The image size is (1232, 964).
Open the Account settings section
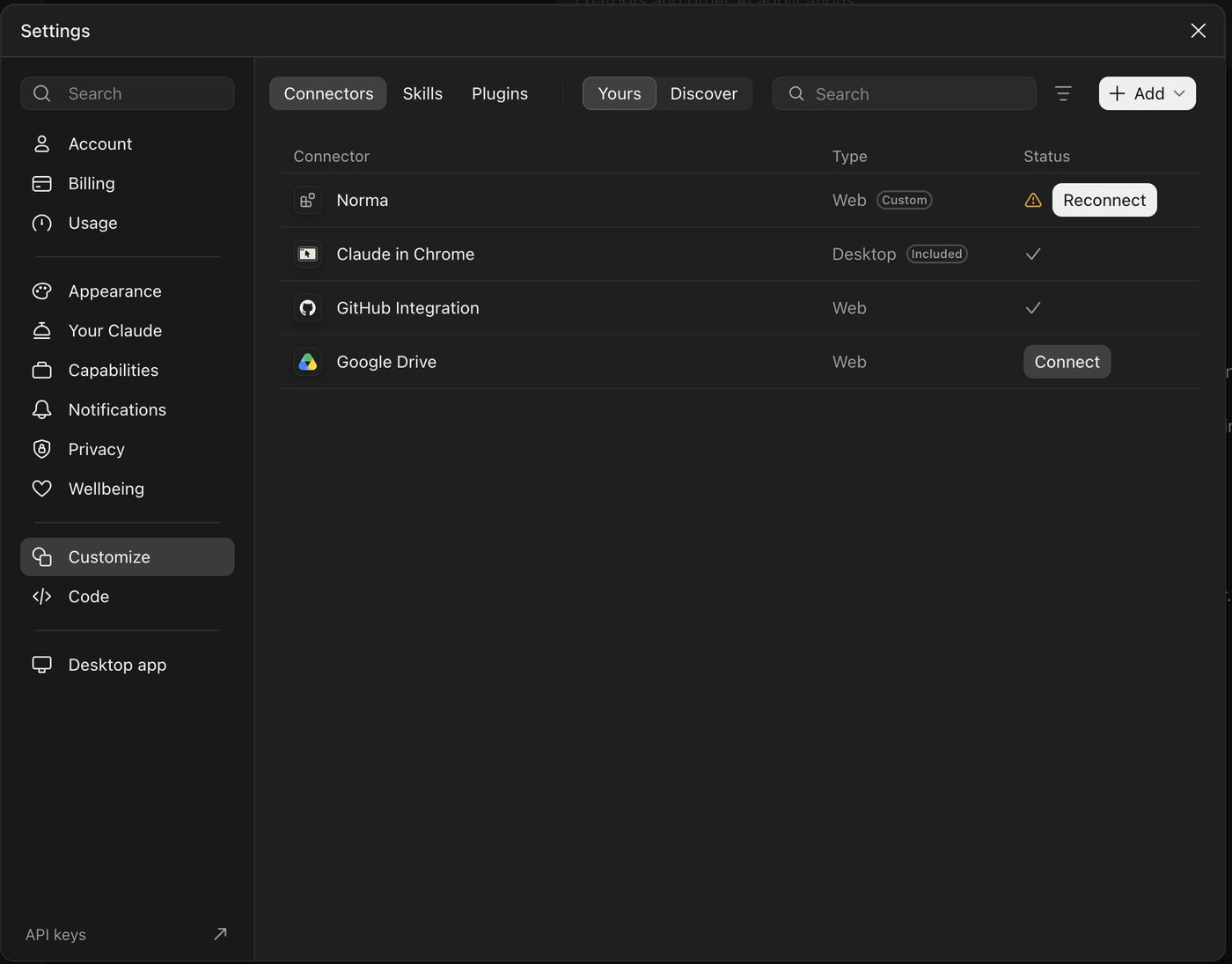point(128,143)
